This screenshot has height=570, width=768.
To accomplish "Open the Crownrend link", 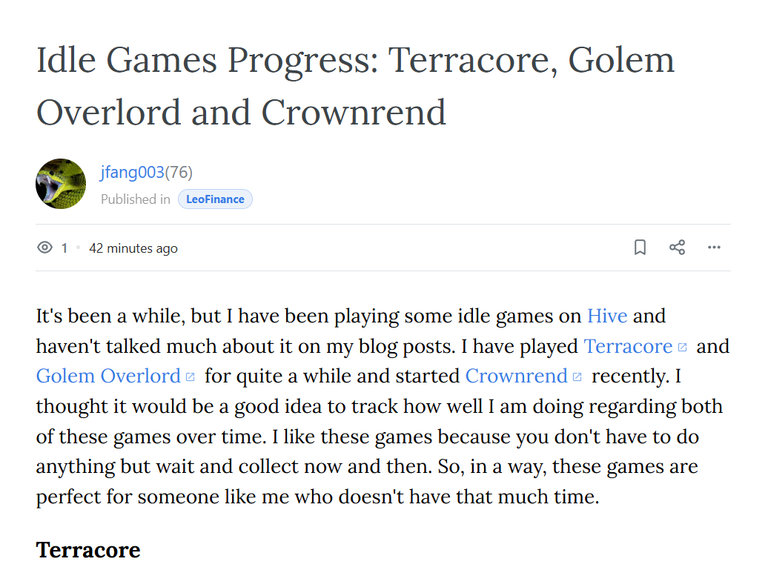I will (x=516, y=376).
